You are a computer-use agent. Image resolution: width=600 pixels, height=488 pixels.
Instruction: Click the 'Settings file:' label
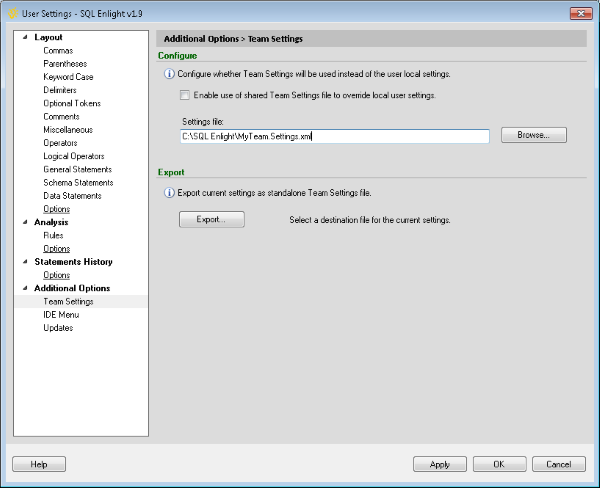[x=203, y=122]
